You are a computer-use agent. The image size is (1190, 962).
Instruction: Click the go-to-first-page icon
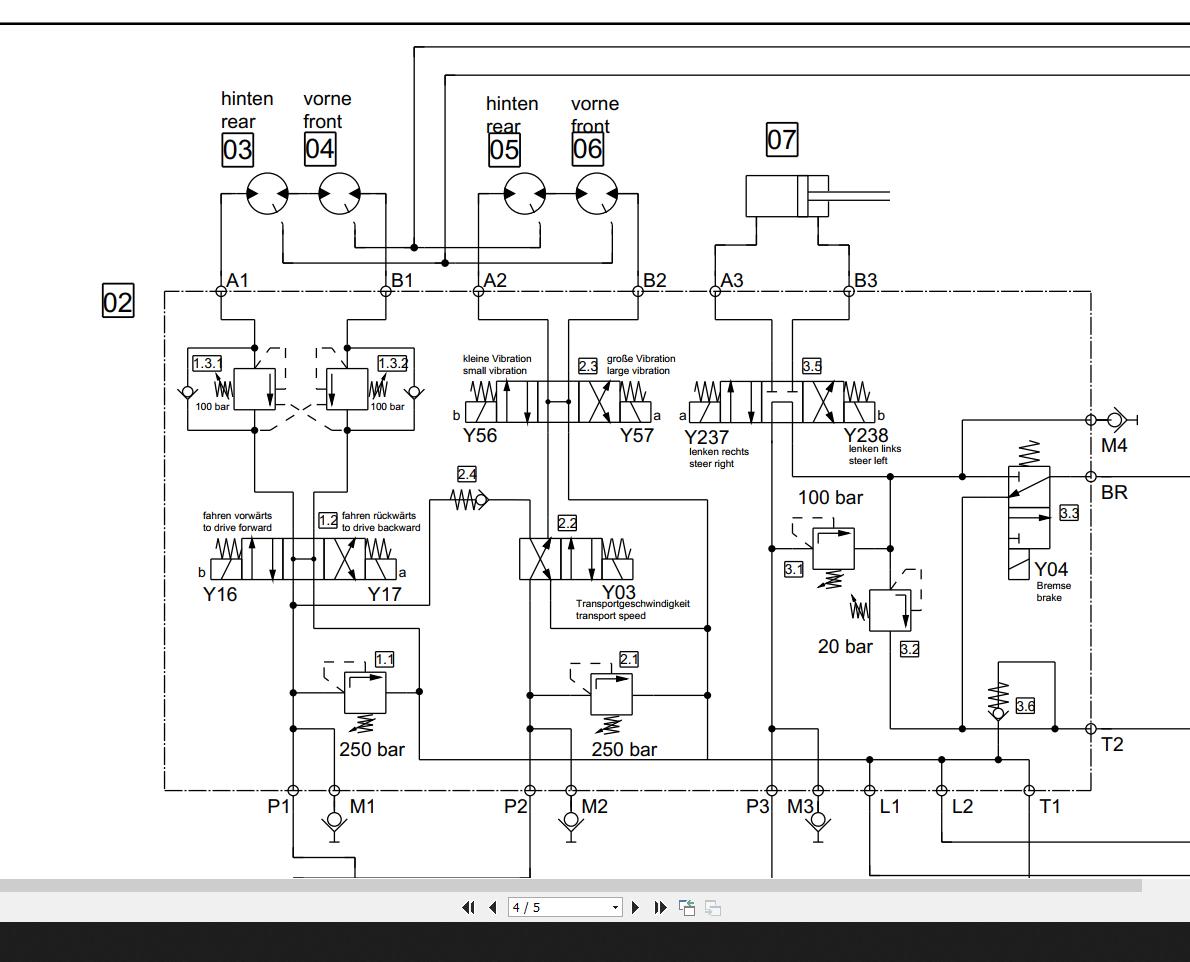point(467,907)
